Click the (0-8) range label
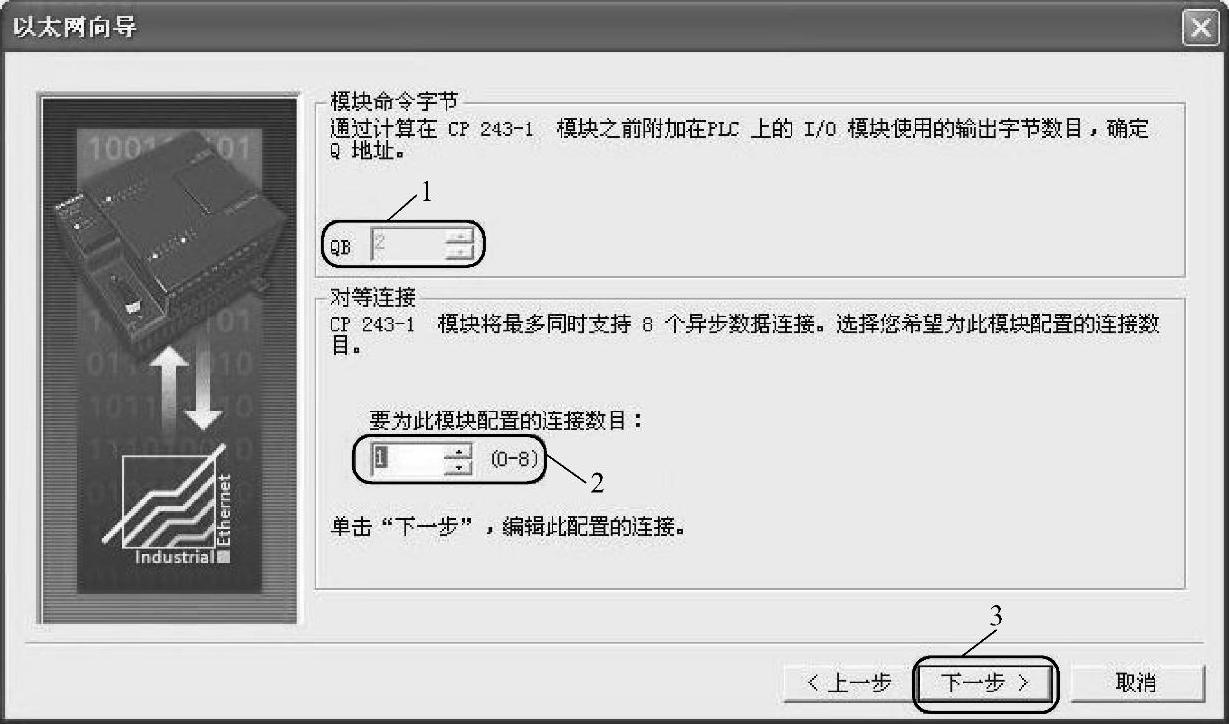Viewport: 1229px width, 724px height. [x=514, y=461]
